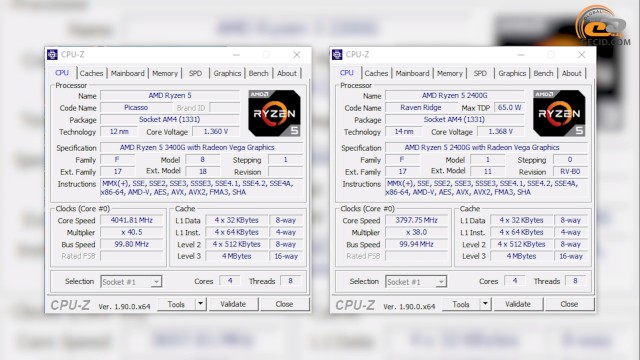Open the Mainboard tab in right CPU-Z window
This screenshot has width=640, height=360.
tap(413, 73)
